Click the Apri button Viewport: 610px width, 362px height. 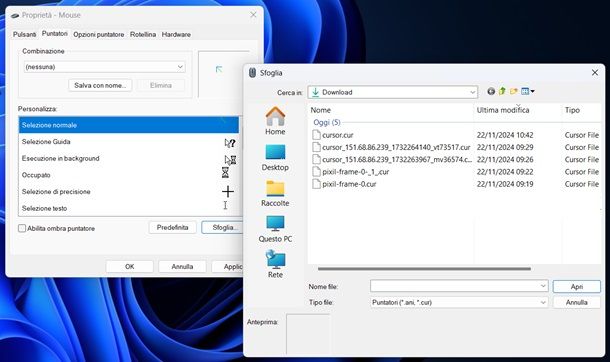(577, 287)
